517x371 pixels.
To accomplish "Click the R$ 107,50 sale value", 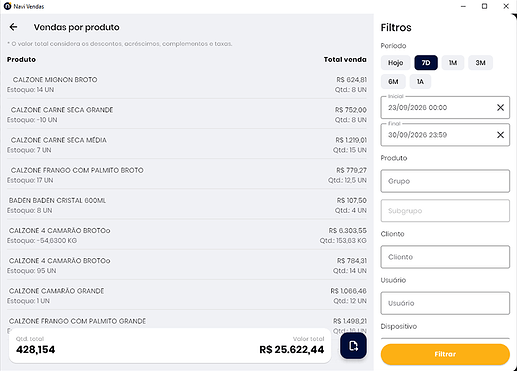I will coord(352,200).
